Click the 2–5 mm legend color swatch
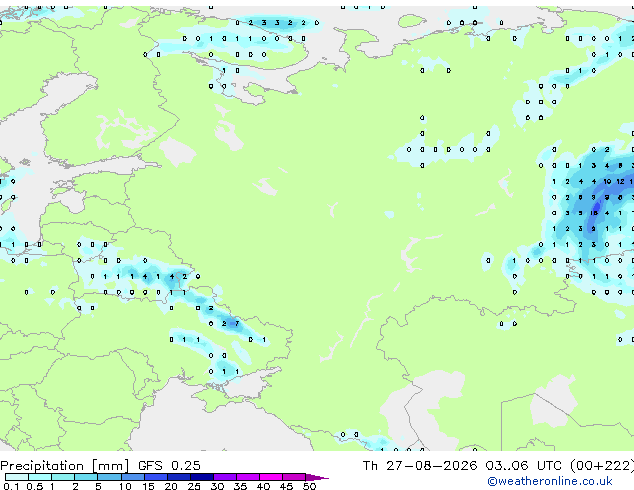This screenshot has width=634, height=490. pos(86,477)
